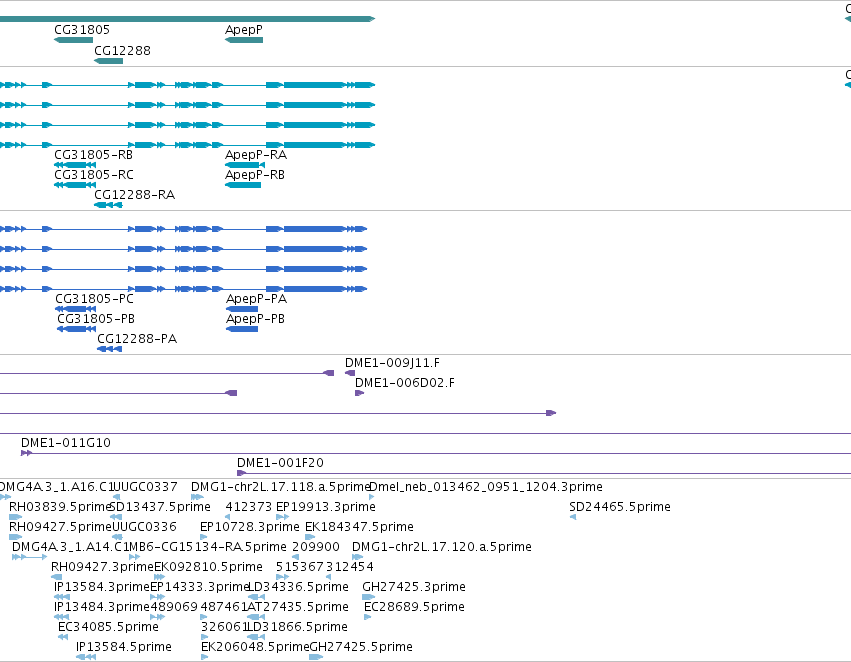Viewport: 851px width, 662px height.
Task: Select the DME1-006D02.F clone label
Action: pos(405,383)
